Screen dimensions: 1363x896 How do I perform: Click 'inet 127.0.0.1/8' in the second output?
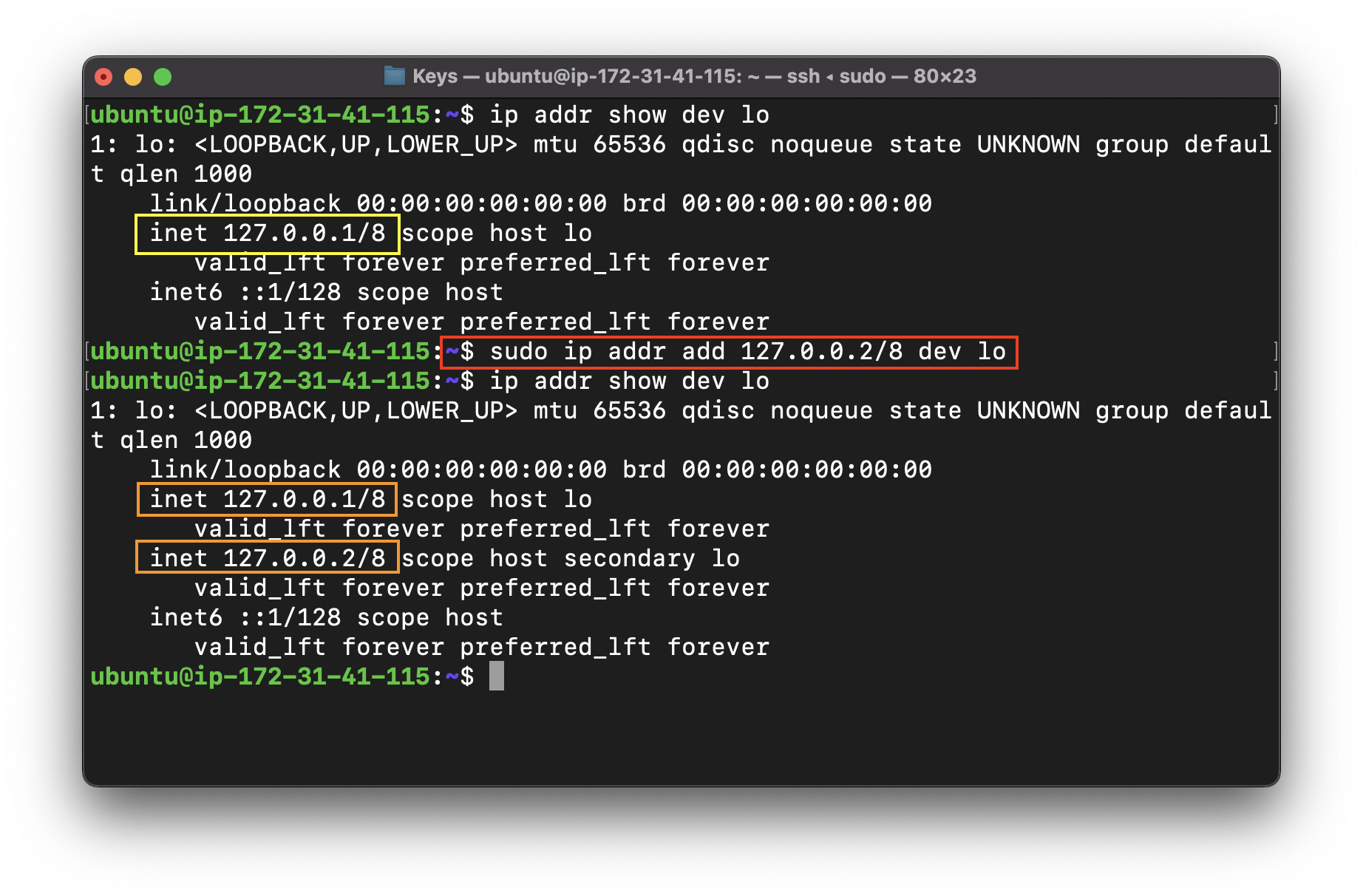[x=268, y=500]
